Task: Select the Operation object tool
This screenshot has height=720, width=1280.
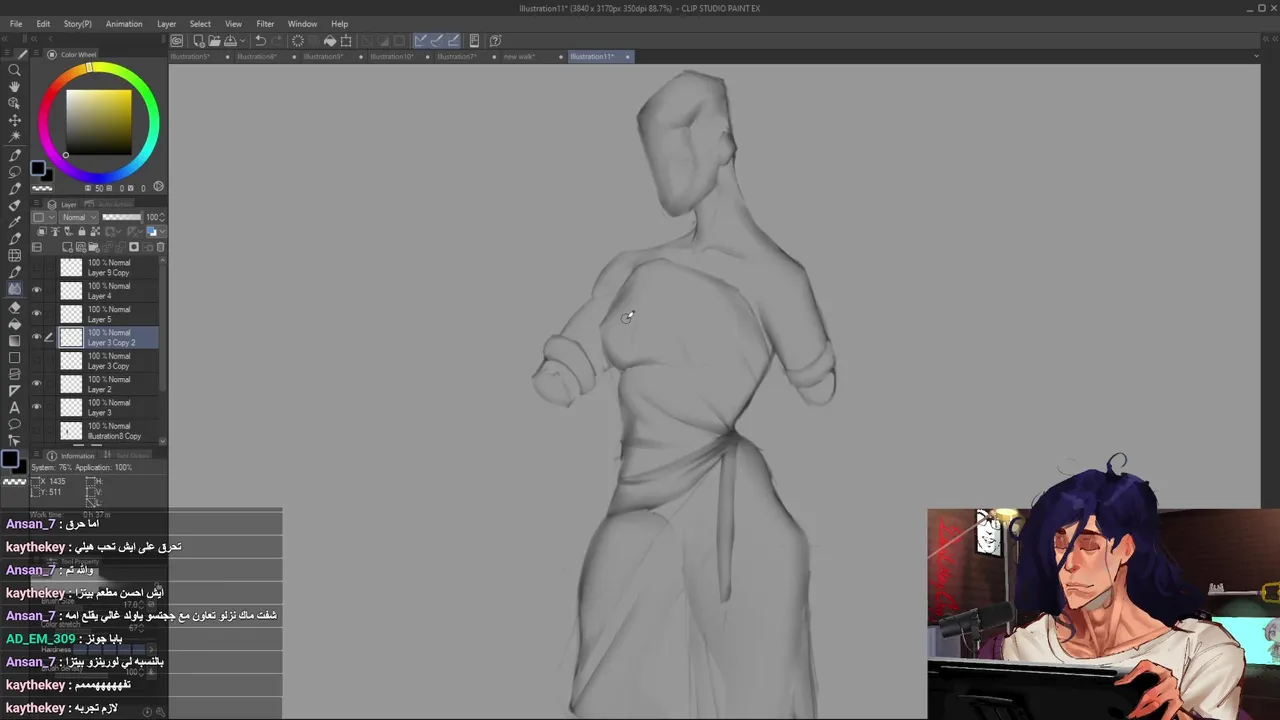Action: (x=14, y=103)
